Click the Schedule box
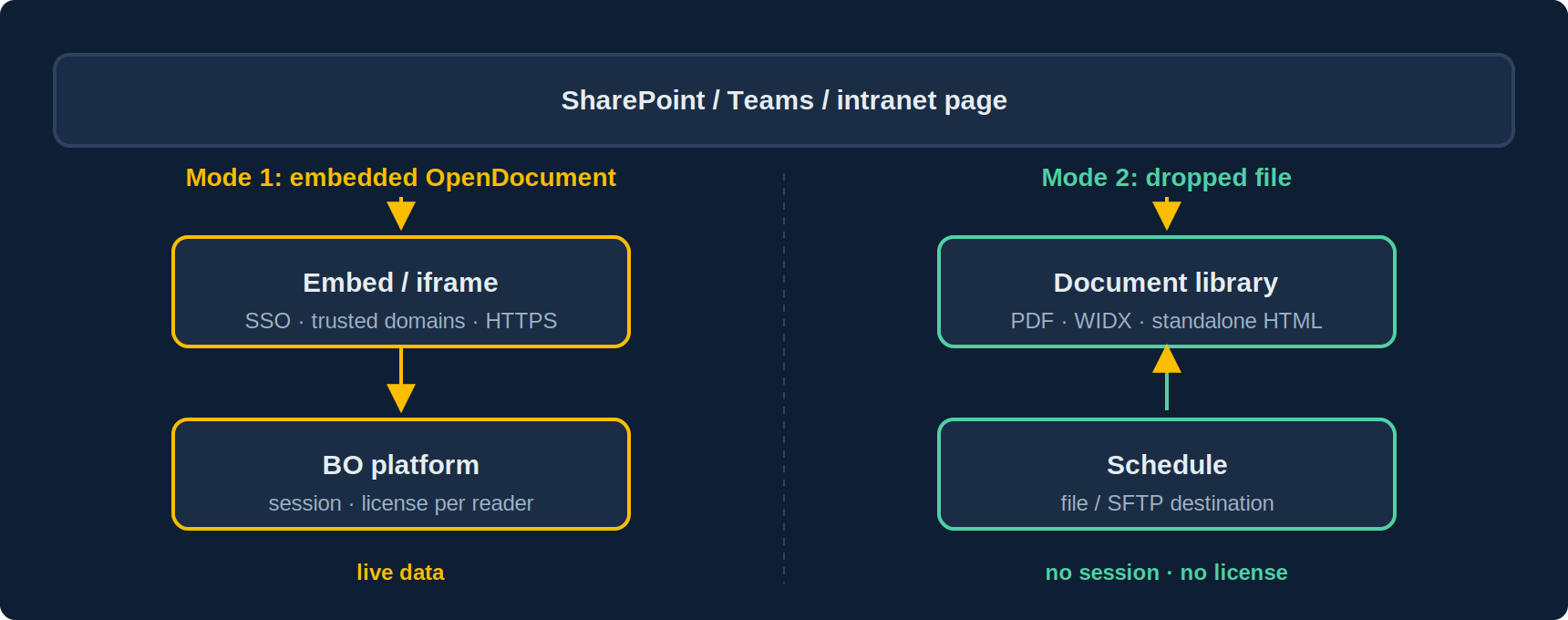Screen dimensions: 1568x620 [1167, 474]
